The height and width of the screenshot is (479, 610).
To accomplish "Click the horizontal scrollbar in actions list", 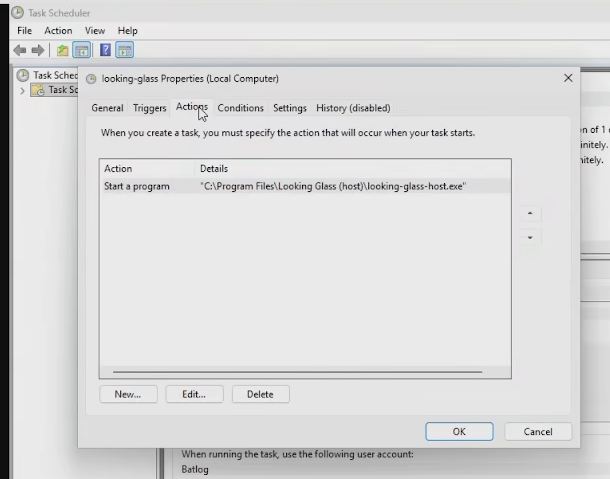I will pyautogui.click(x=298, y=372).
